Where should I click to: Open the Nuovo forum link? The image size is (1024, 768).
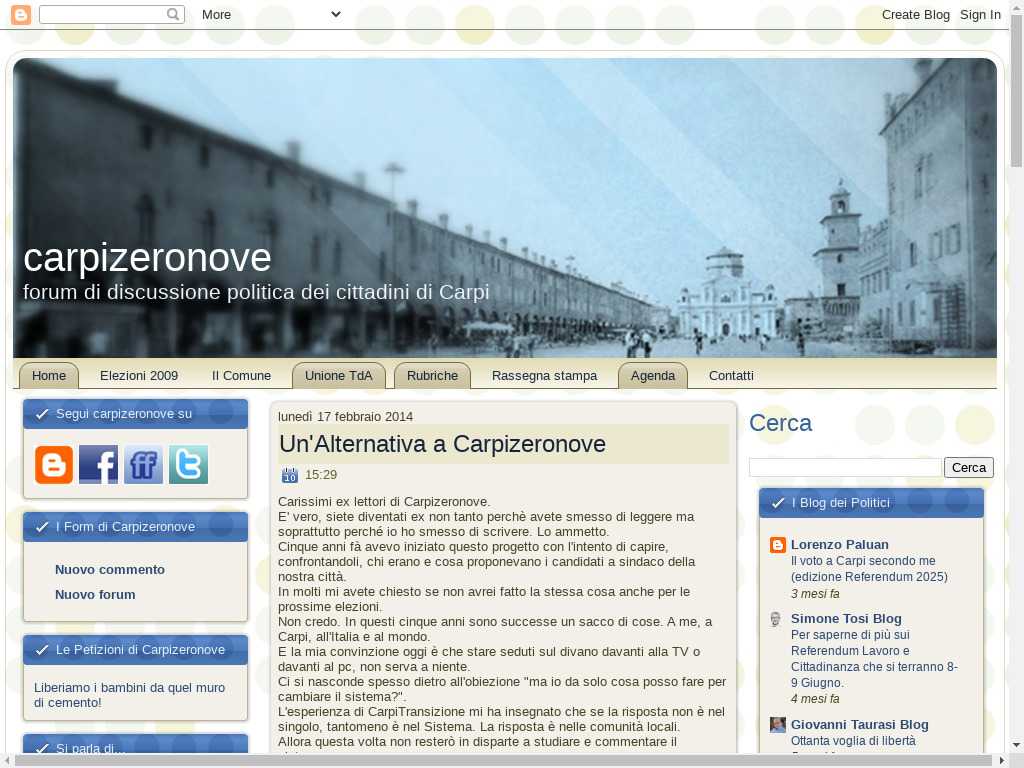click(x=95, y=595)
